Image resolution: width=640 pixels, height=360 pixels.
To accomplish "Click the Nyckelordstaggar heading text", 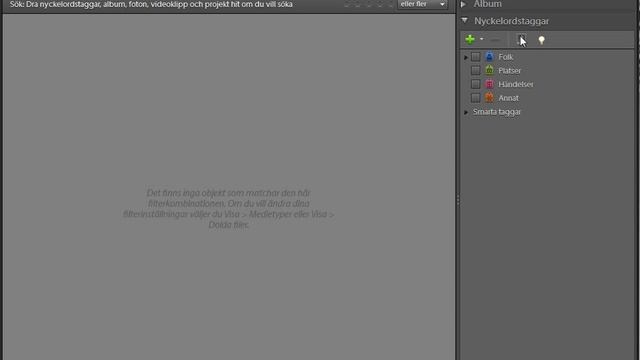I will click(511, 21).
